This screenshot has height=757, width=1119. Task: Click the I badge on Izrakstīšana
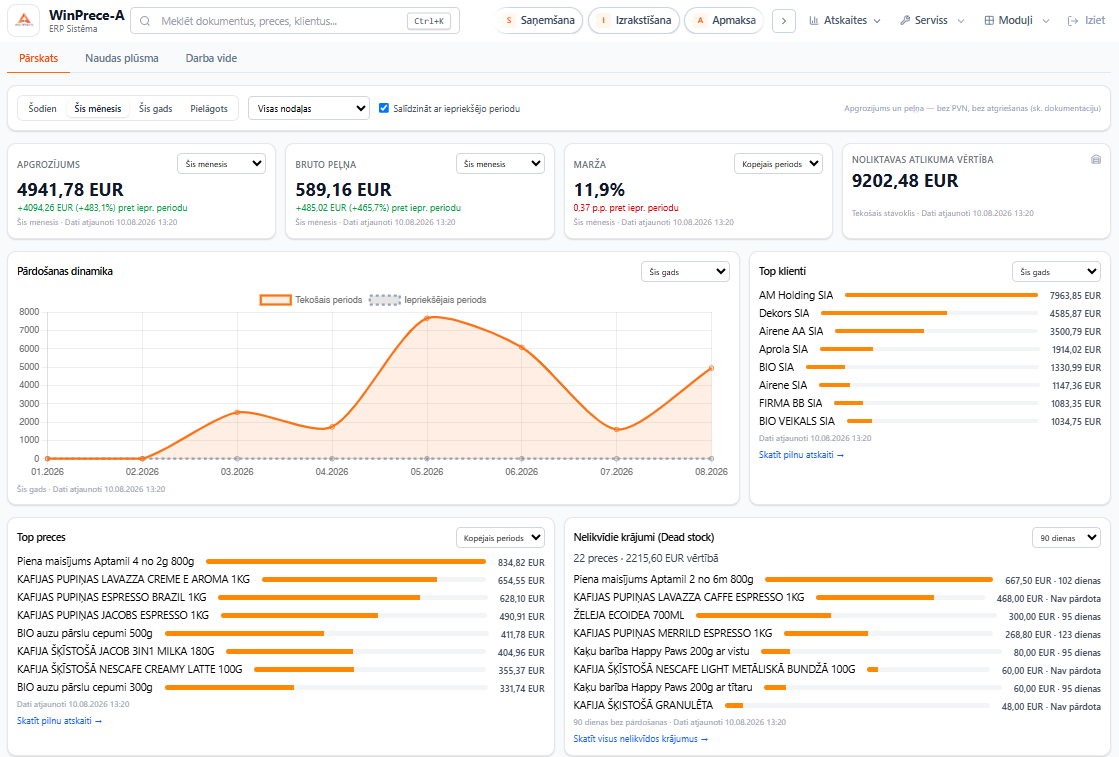[603, 21]
